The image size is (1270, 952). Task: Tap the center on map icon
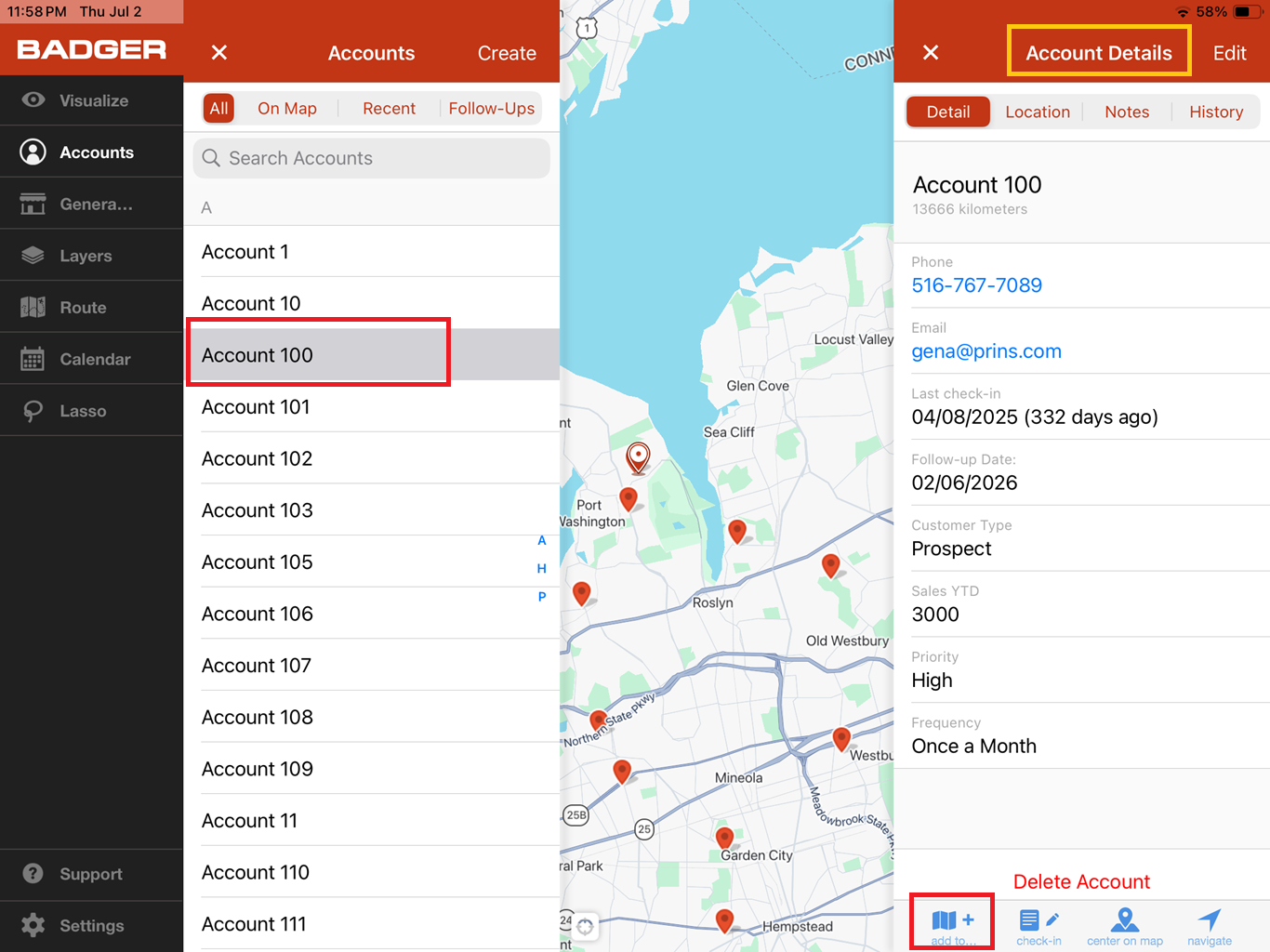1125,920
